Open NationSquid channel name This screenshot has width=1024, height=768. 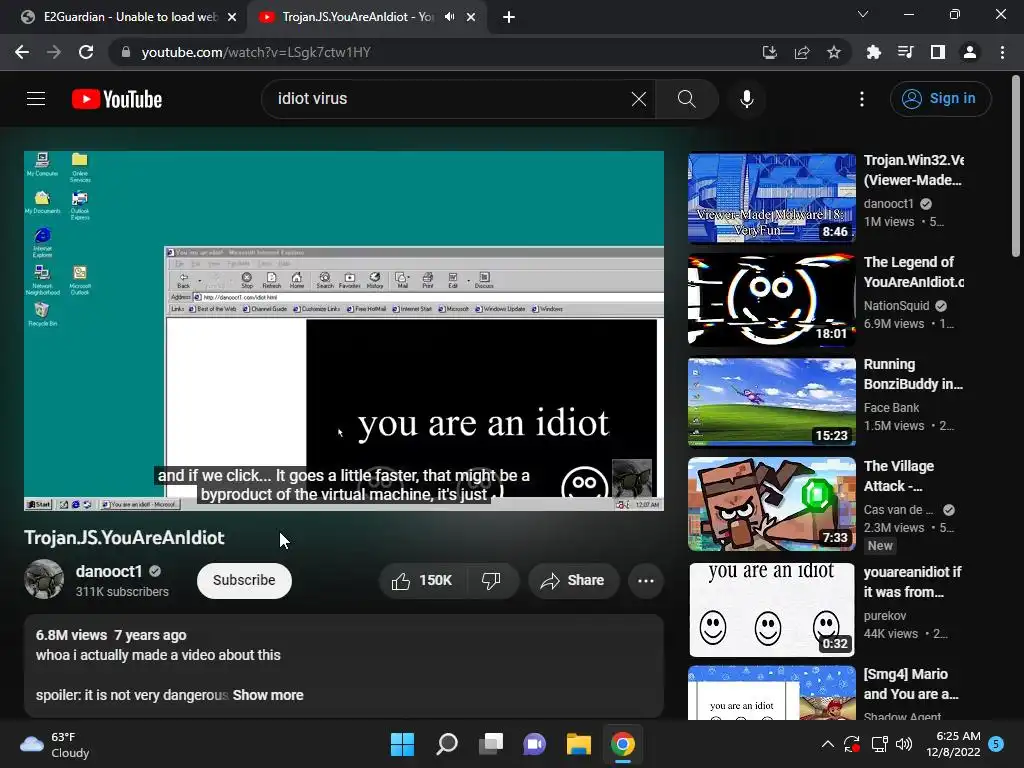tap(896, 306)
